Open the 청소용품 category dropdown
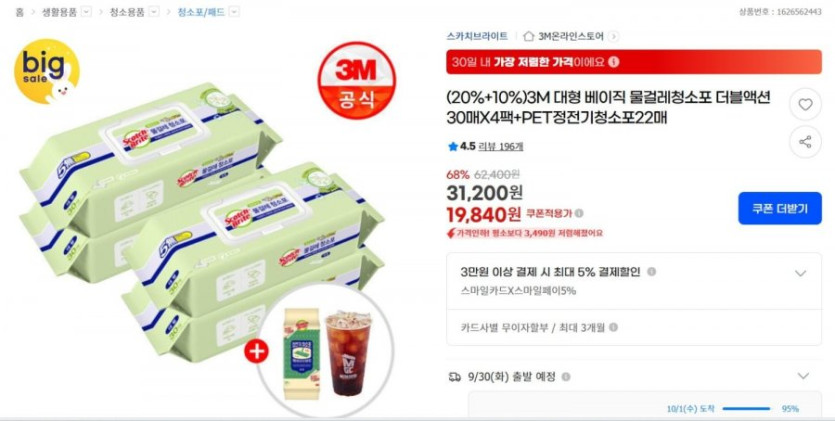This screenshot has width=835, height=421. pos(153,12)
